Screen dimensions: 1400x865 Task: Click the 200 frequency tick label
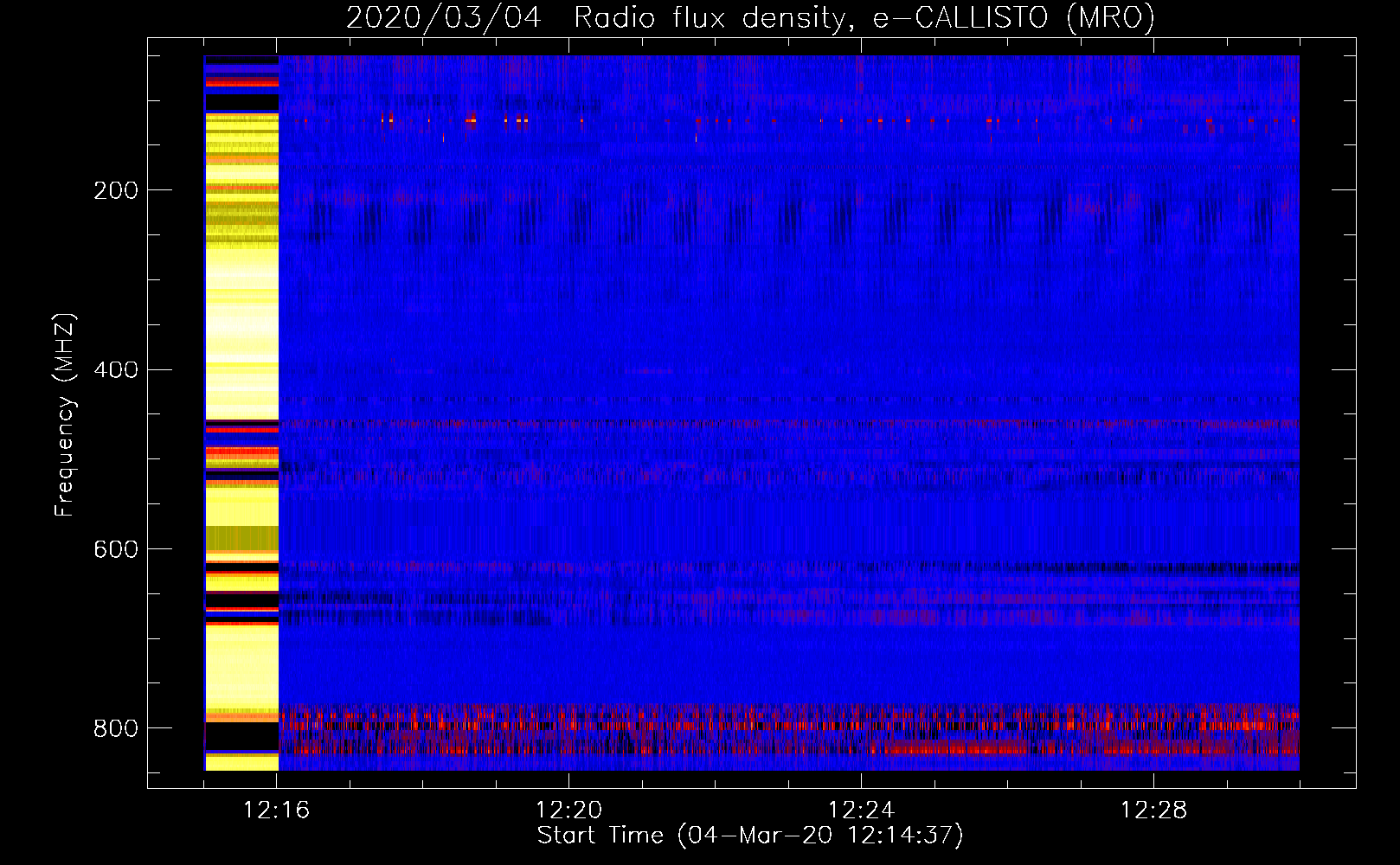coord(115,190)
